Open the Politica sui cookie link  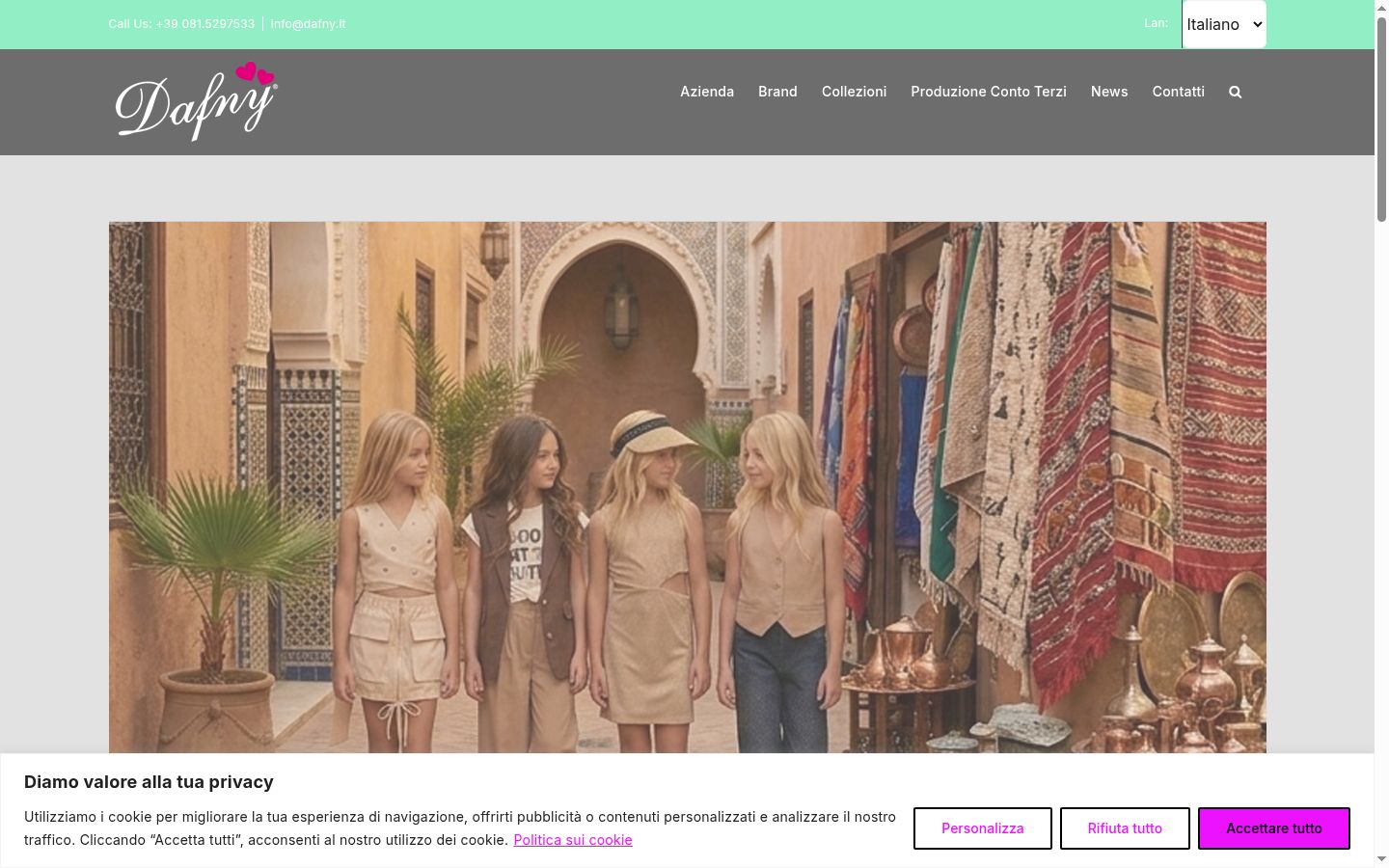(573, 840)
